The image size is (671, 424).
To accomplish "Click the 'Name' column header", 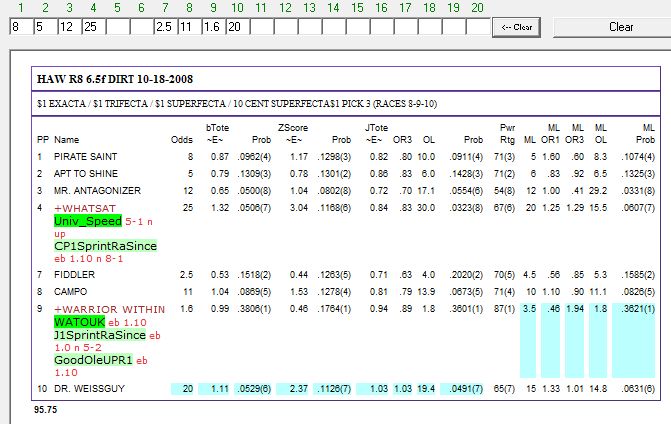I will (66, 140).
